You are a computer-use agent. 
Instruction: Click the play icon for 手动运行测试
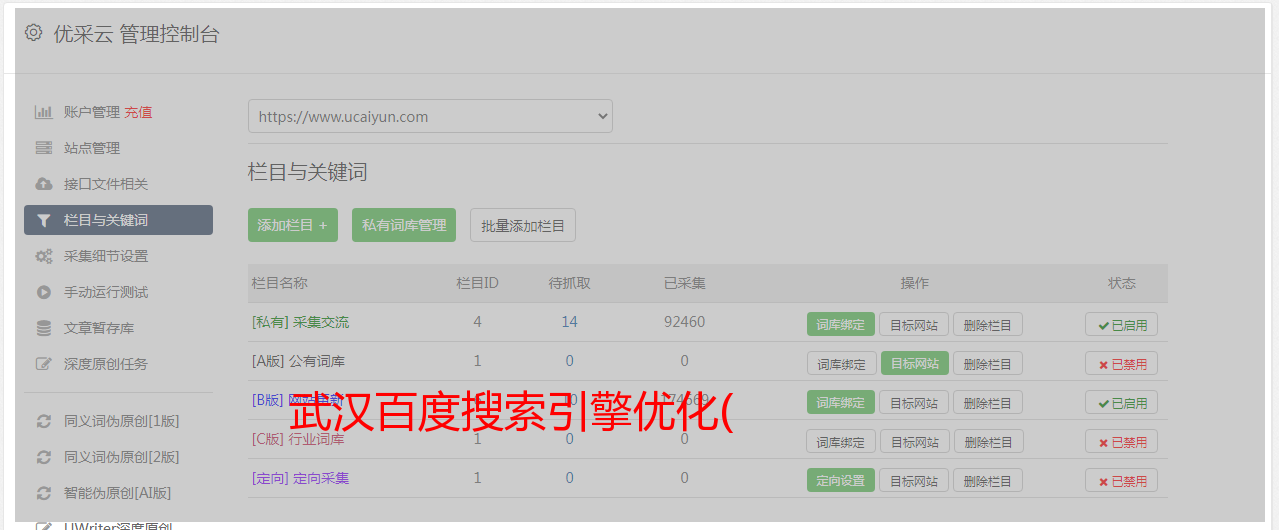click(x=43, y=292)
